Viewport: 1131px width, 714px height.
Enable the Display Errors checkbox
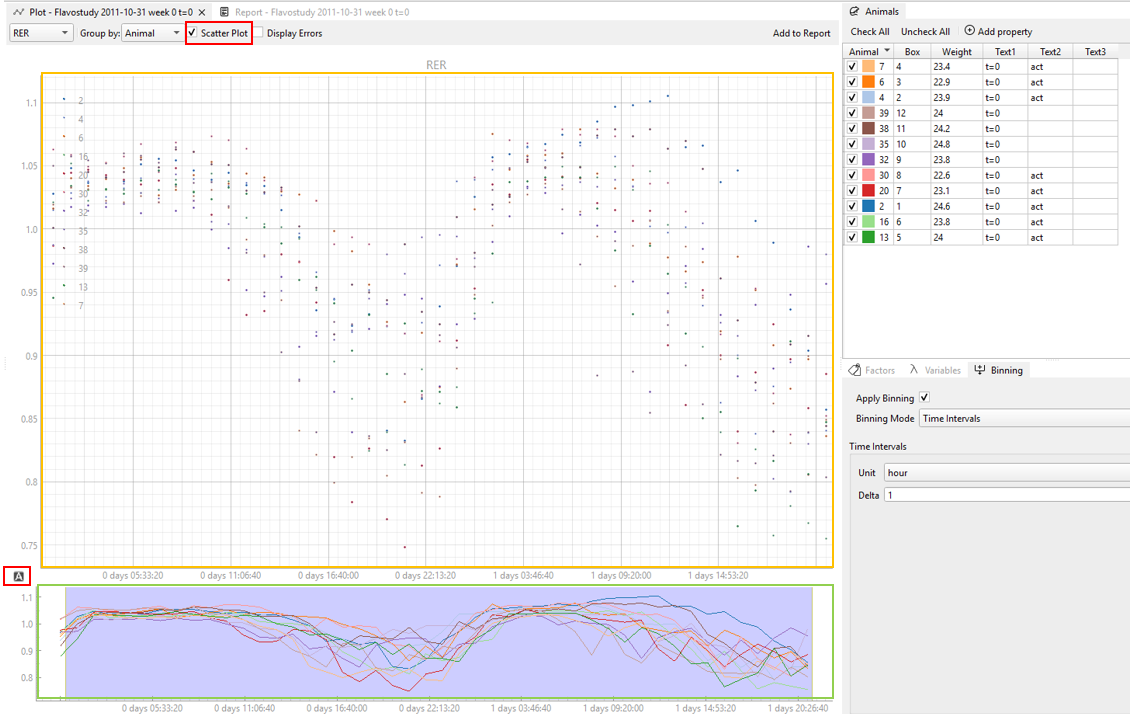click(256, 33)
